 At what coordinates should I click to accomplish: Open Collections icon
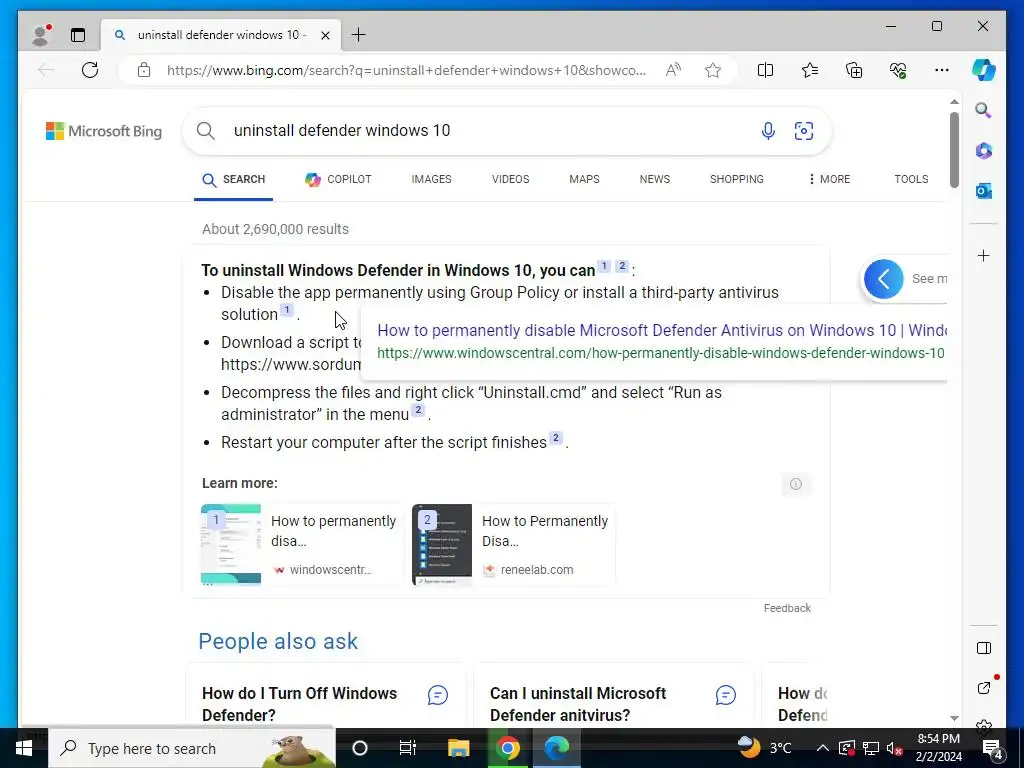(854, 70)
